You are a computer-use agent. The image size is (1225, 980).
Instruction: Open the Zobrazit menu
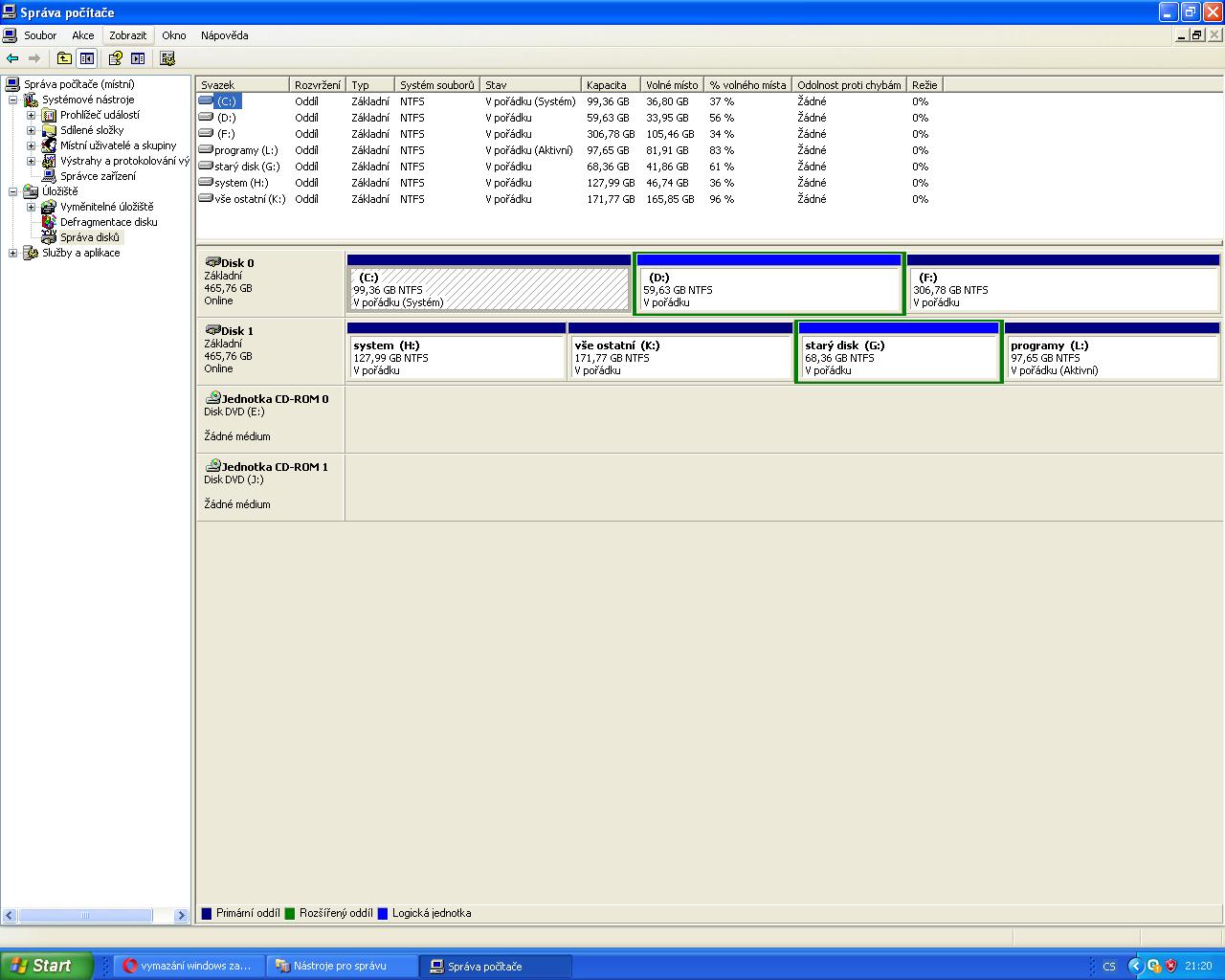(x=127, y=35)
